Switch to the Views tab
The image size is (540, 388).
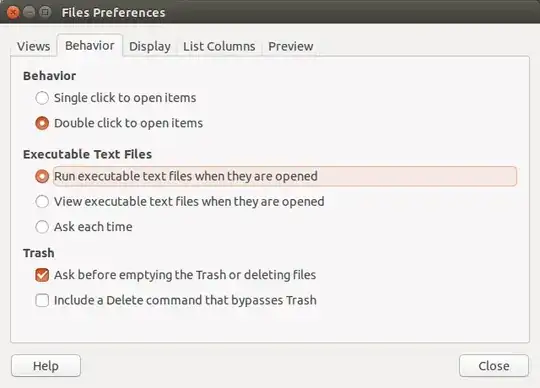33,46
